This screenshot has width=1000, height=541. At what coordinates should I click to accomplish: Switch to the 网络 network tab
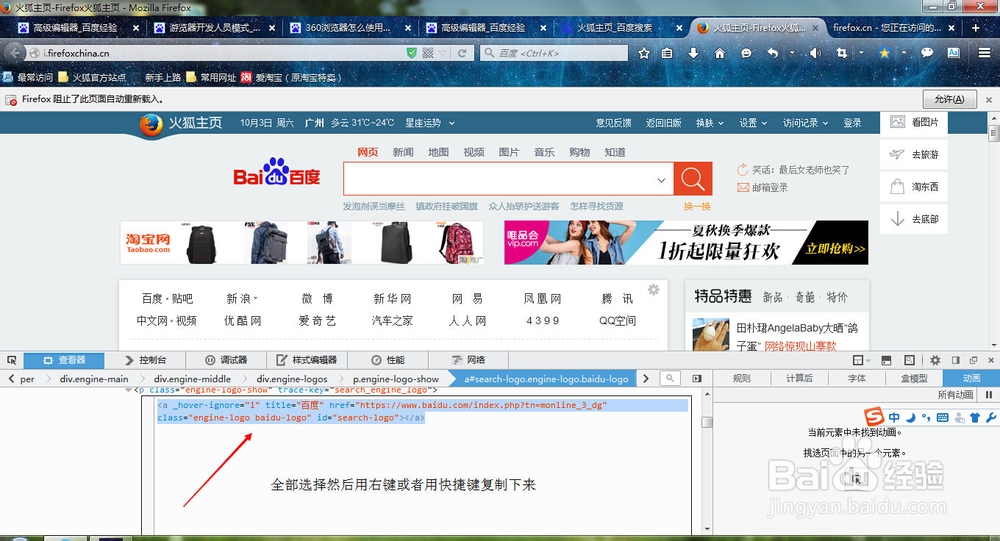pyautogui.click(x=469, y=360)
